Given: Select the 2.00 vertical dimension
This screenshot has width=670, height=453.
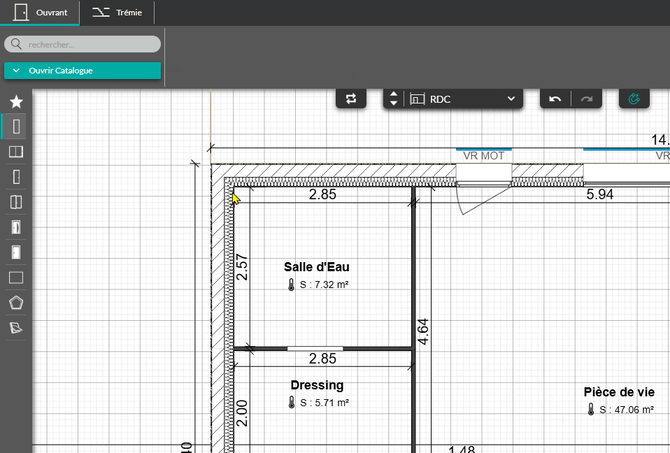Looking at the screenshot, I should pyautogui.click(x=242, y=413).
